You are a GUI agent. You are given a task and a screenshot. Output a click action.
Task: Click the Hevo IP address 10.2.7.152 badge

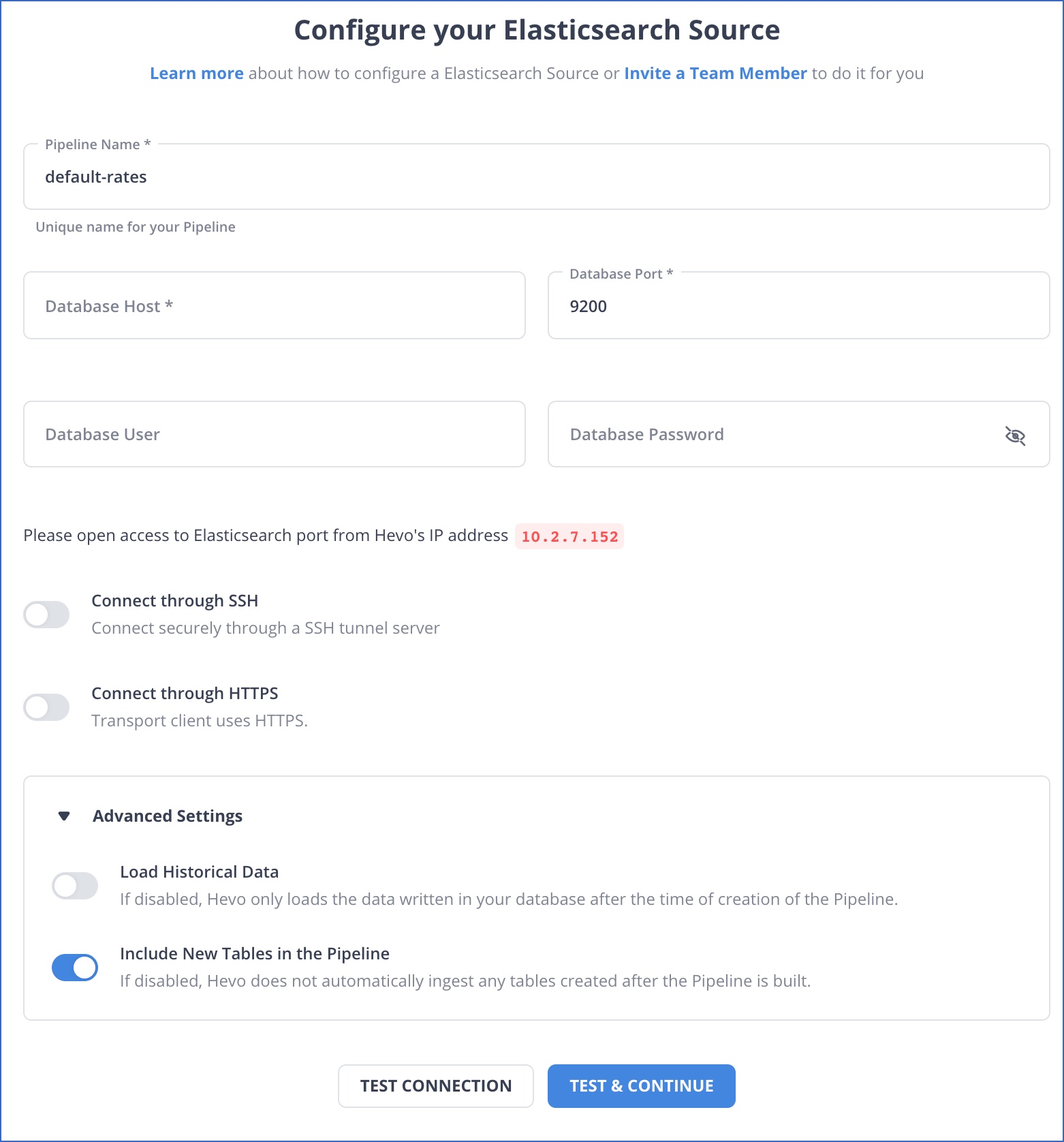569,536
